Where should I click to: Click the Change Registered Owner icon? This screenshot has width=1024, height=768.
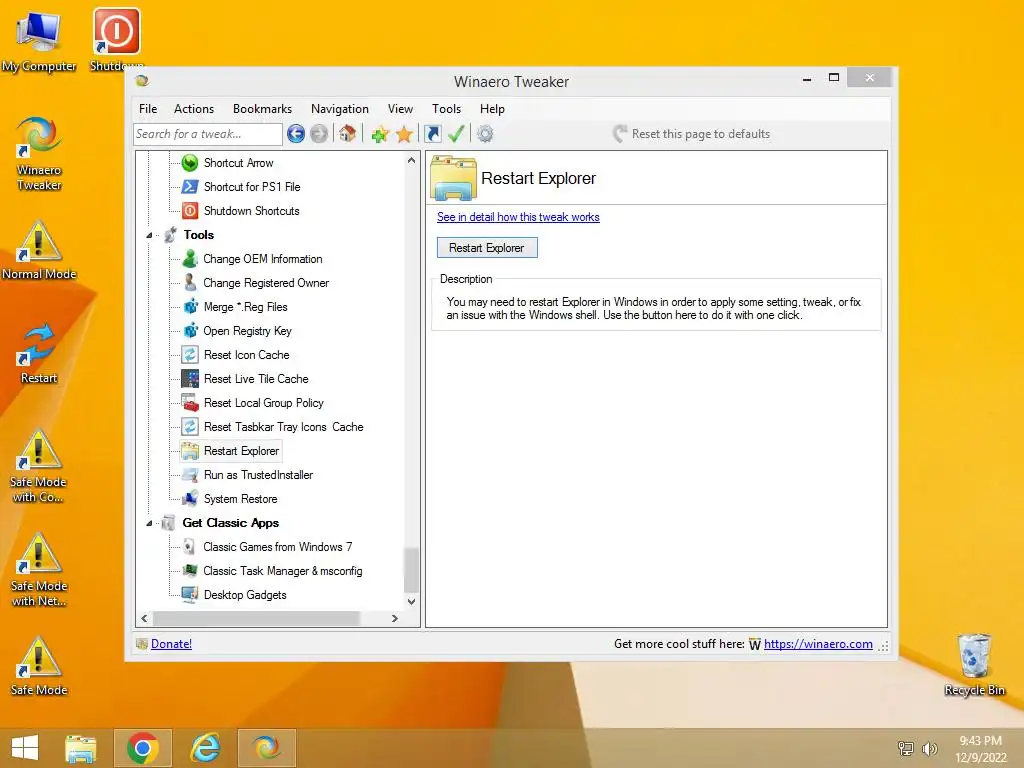click(x=189, y=283)
